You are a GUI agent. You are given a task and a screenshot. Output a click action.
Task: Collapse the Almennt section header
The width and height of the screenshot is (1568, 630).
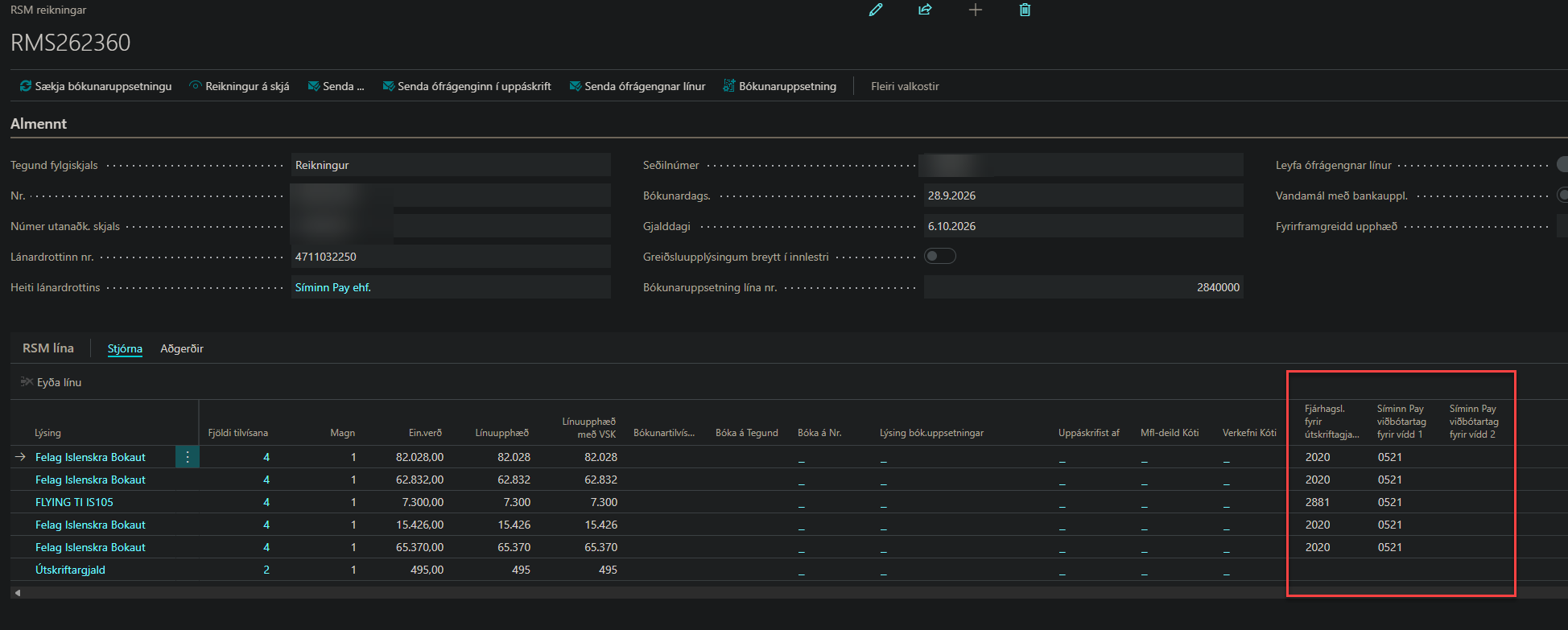point(39,124)
